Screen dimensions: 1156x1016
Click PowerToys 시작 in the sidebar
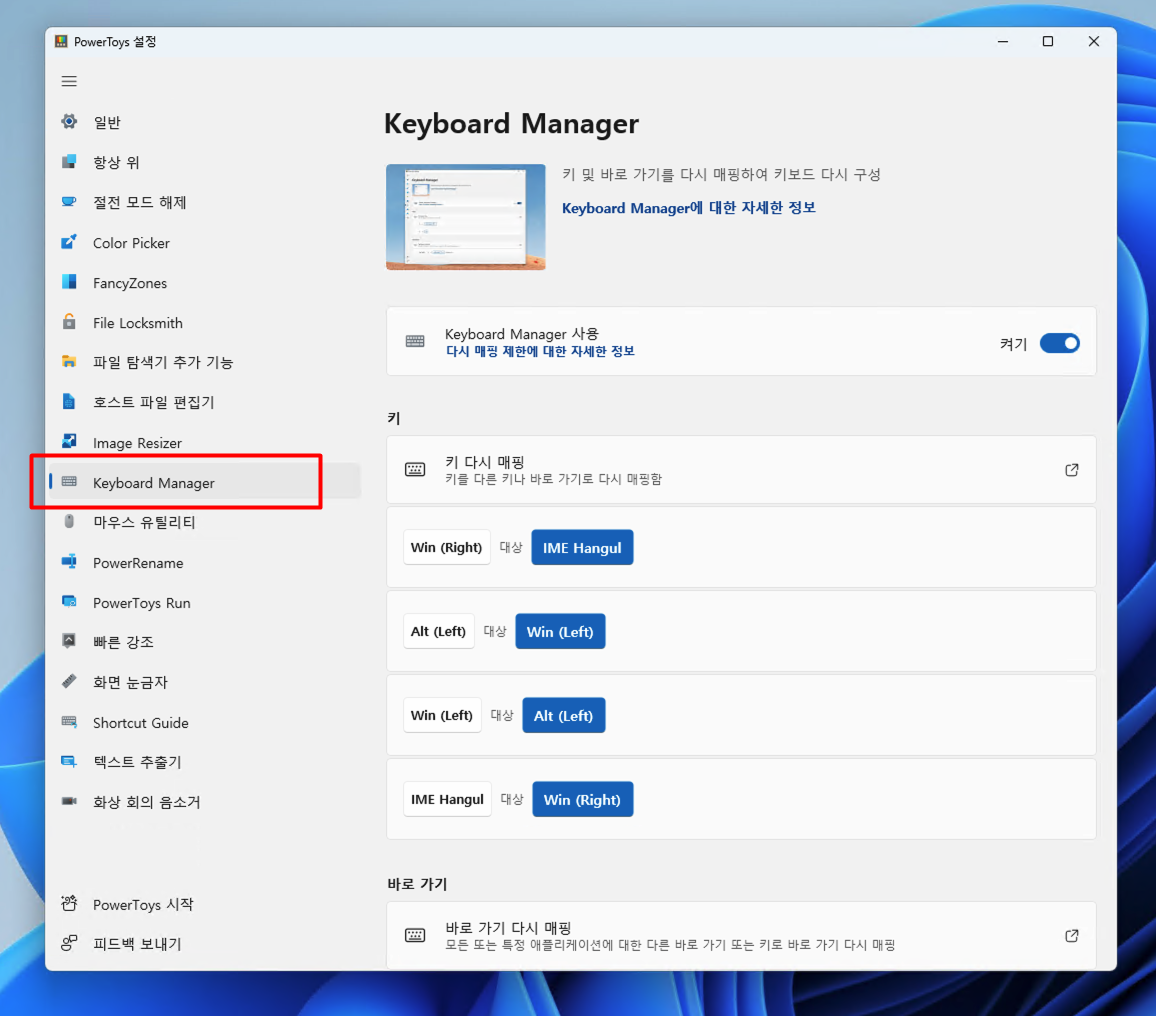coord(203,905)
